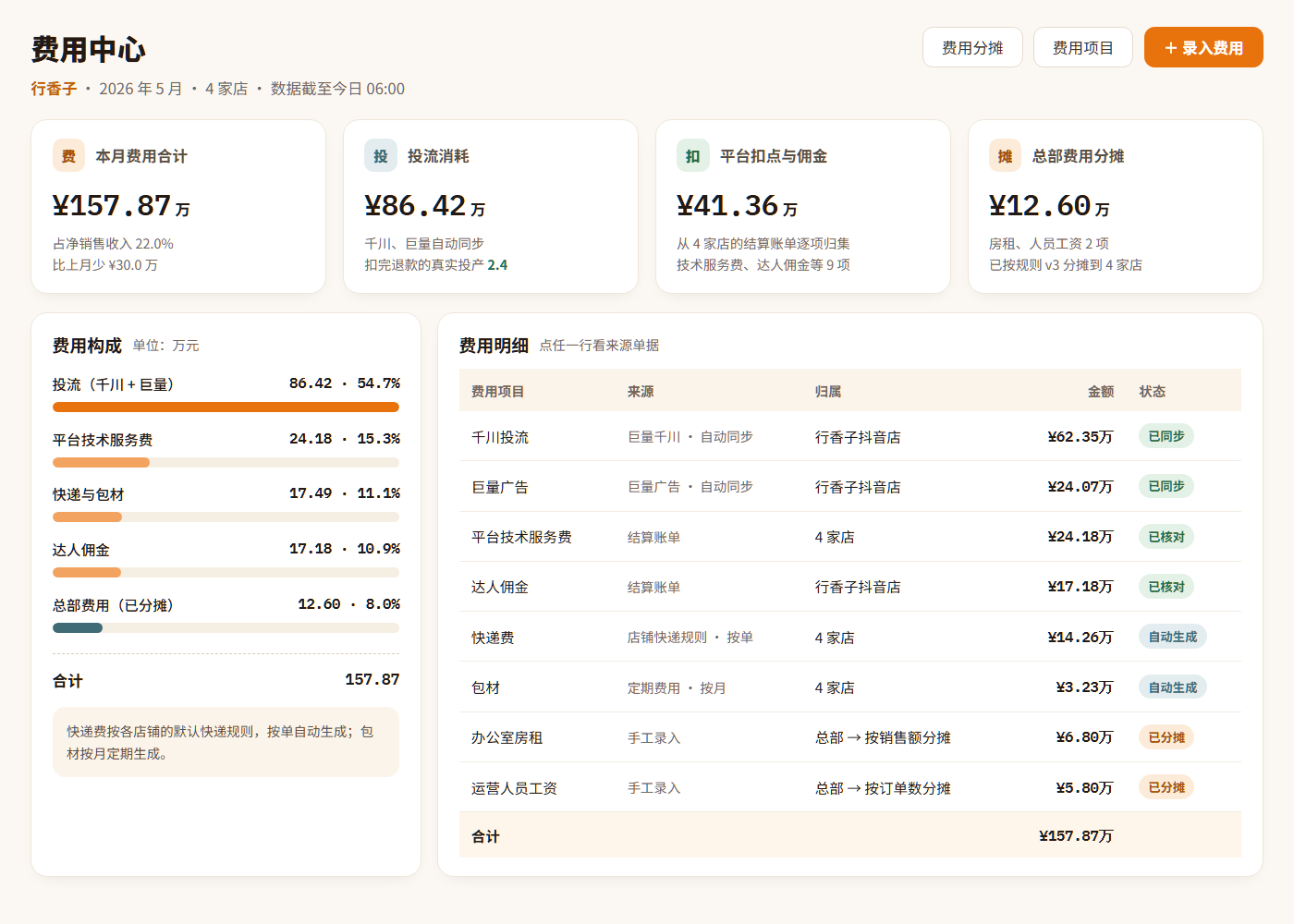
Task: Click amount ¥5.80万
Action: [x=1084, y=787]
